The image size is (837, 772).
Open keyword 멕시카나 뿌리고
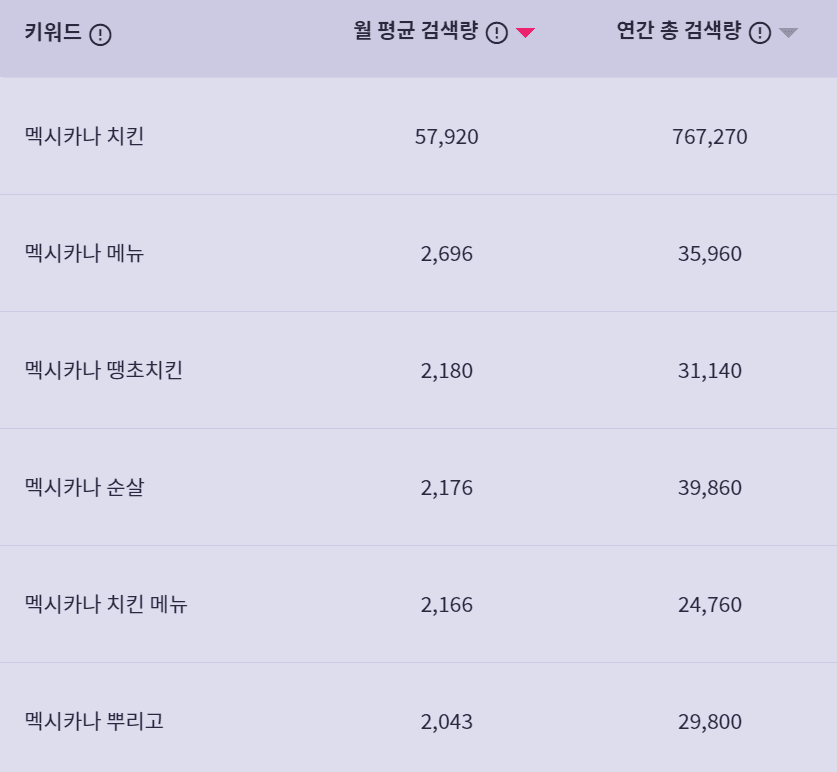click(x=94, y=722)
